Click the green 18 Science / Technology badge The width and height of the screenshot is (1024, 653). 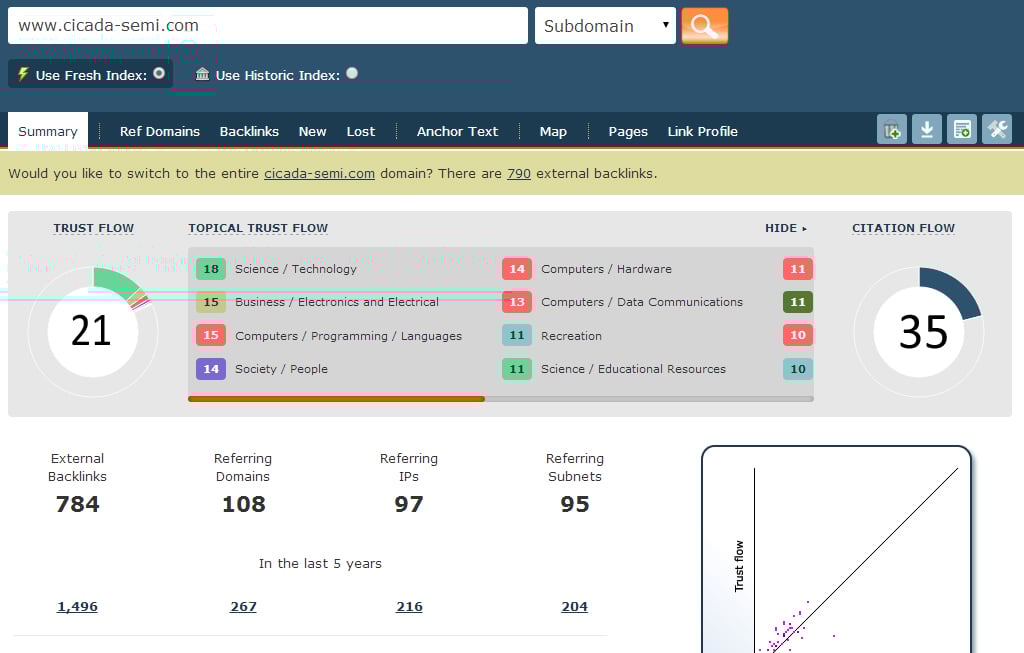coord(211,269)
